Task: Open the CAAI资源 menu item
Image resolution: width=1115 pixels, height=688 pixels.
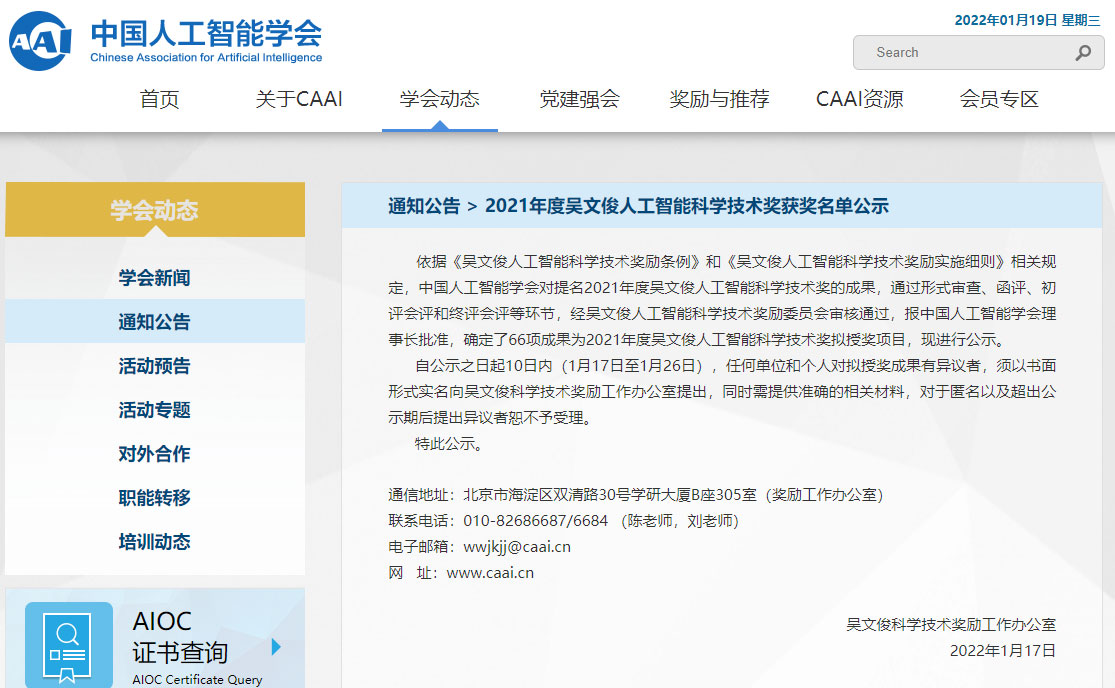Action: [860, 99]
